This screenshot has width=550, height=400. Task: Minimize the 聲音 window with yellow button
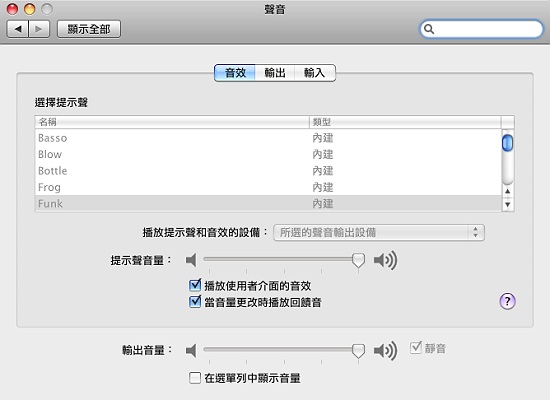point(29,9)
